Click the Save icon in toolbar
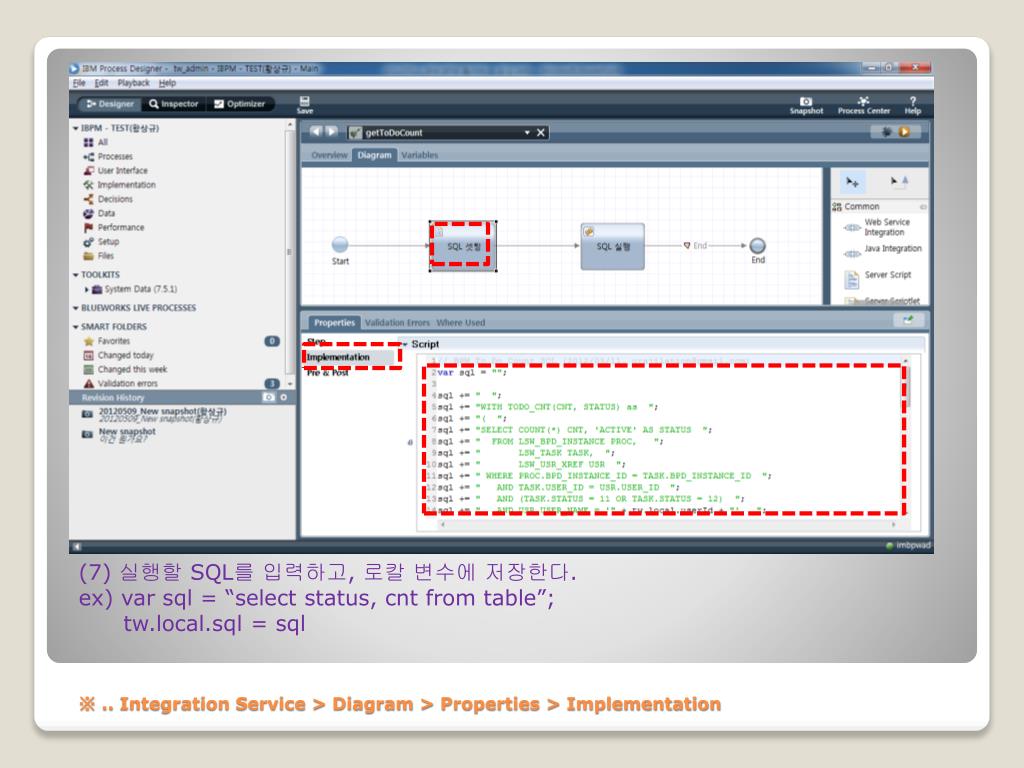Viewport: 1024px width, 768px height. pyautogui.click(x=304, y=104)
